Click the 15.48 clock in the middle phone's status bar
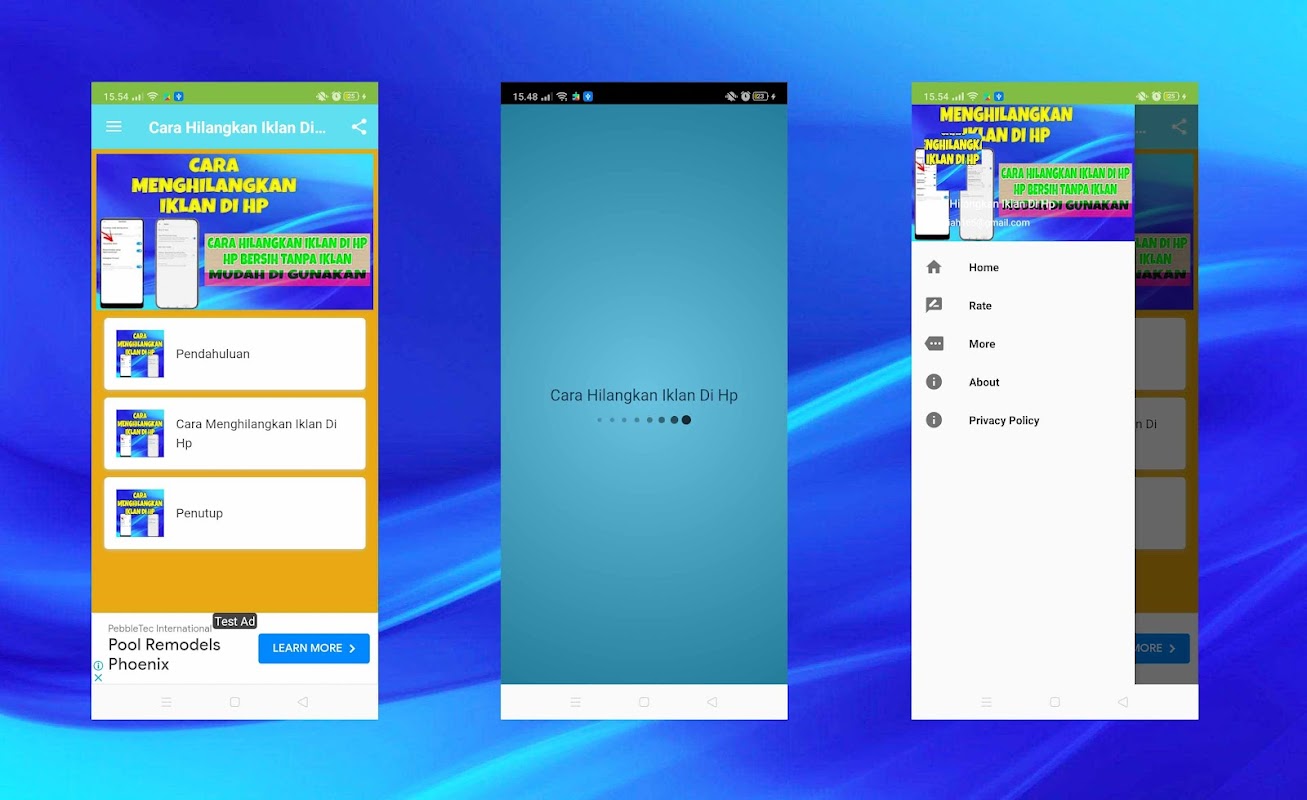Image resolution: width=1307 pixels, height=800 pixels. point(526,97)
